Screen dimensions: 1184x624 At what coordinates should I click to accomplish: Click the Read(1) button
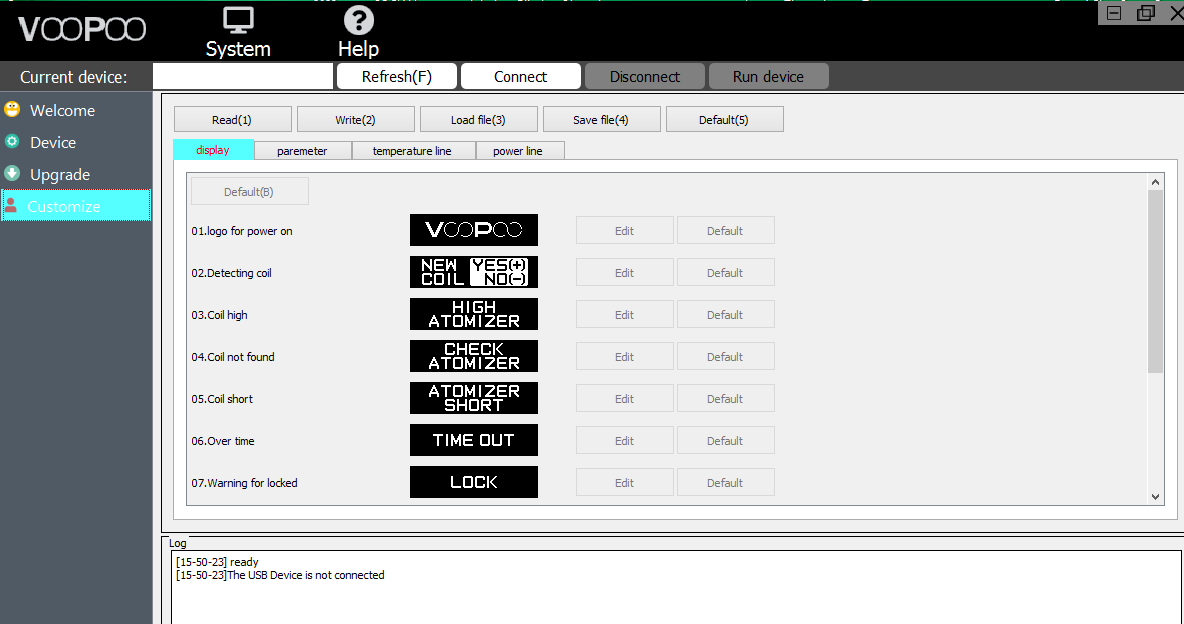point(232,119)
